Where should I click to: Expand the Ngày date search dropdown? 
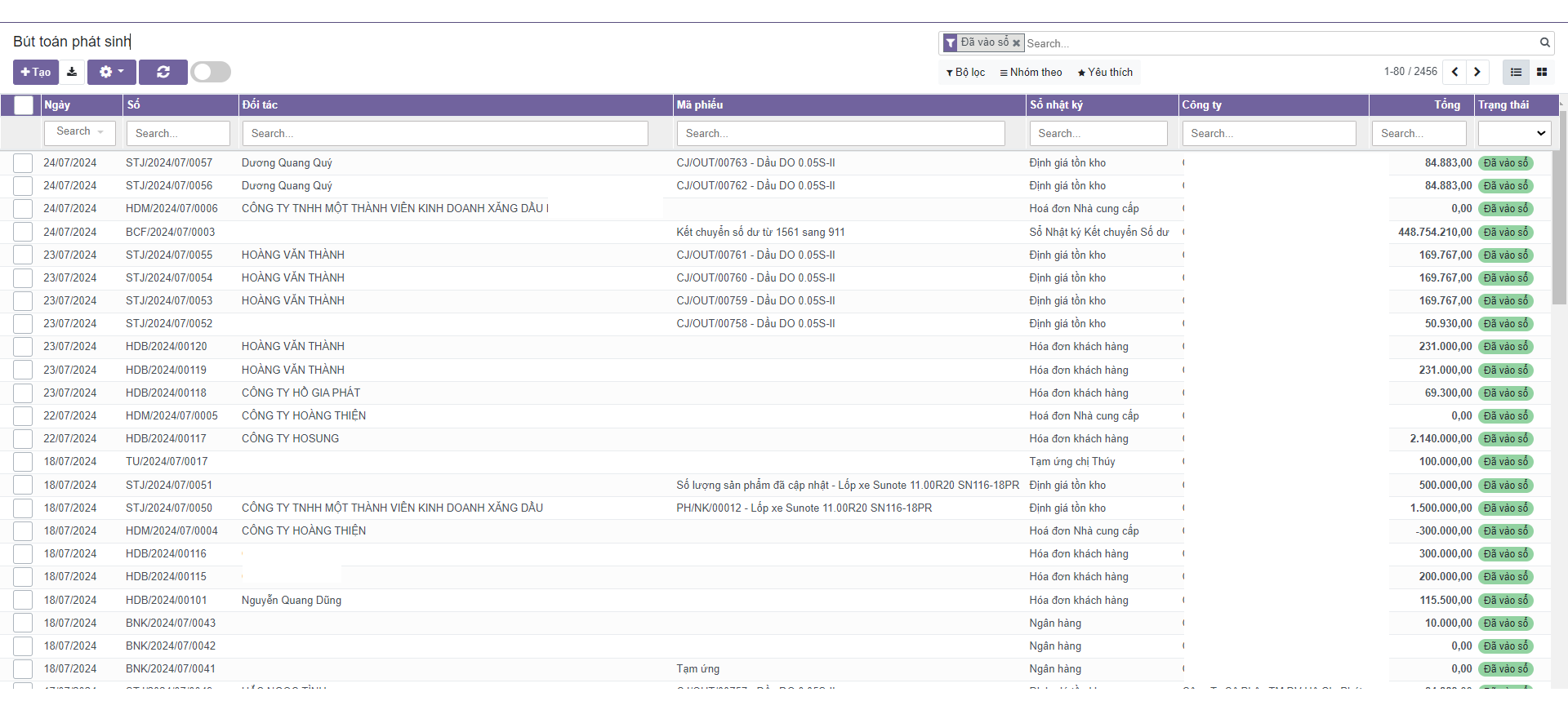(x=80, y=132)
